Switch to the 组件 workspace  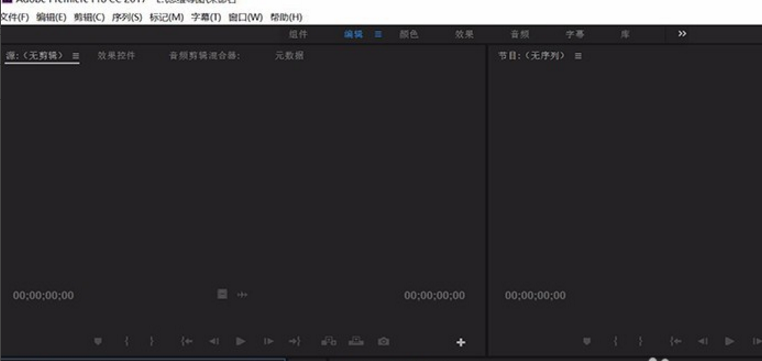(298, 34)
